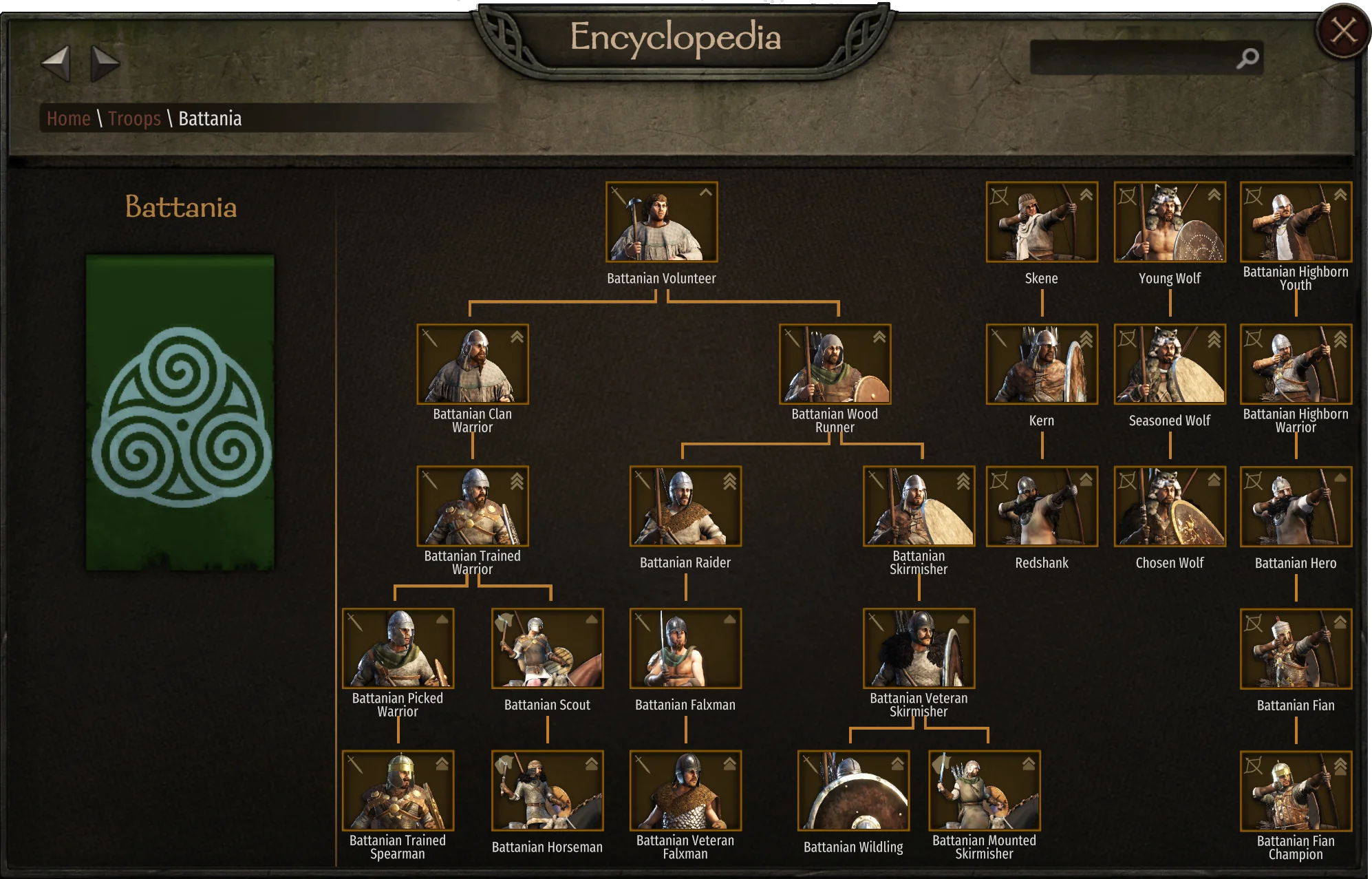Open the Battanian Clan Warrior troop card
Screen dimensions: 1372x879
[473, 364]
